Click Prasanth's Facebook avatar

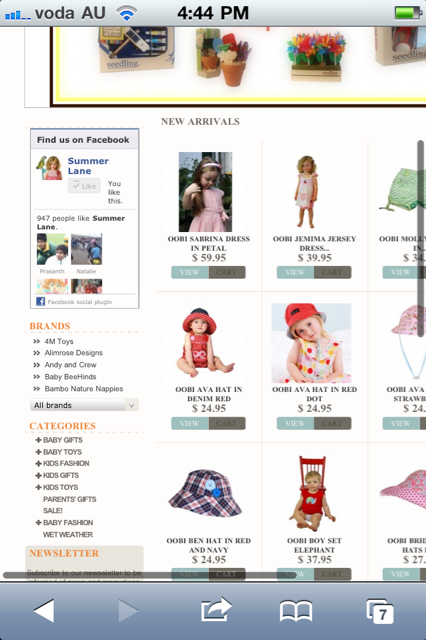(x=52, y=249)
